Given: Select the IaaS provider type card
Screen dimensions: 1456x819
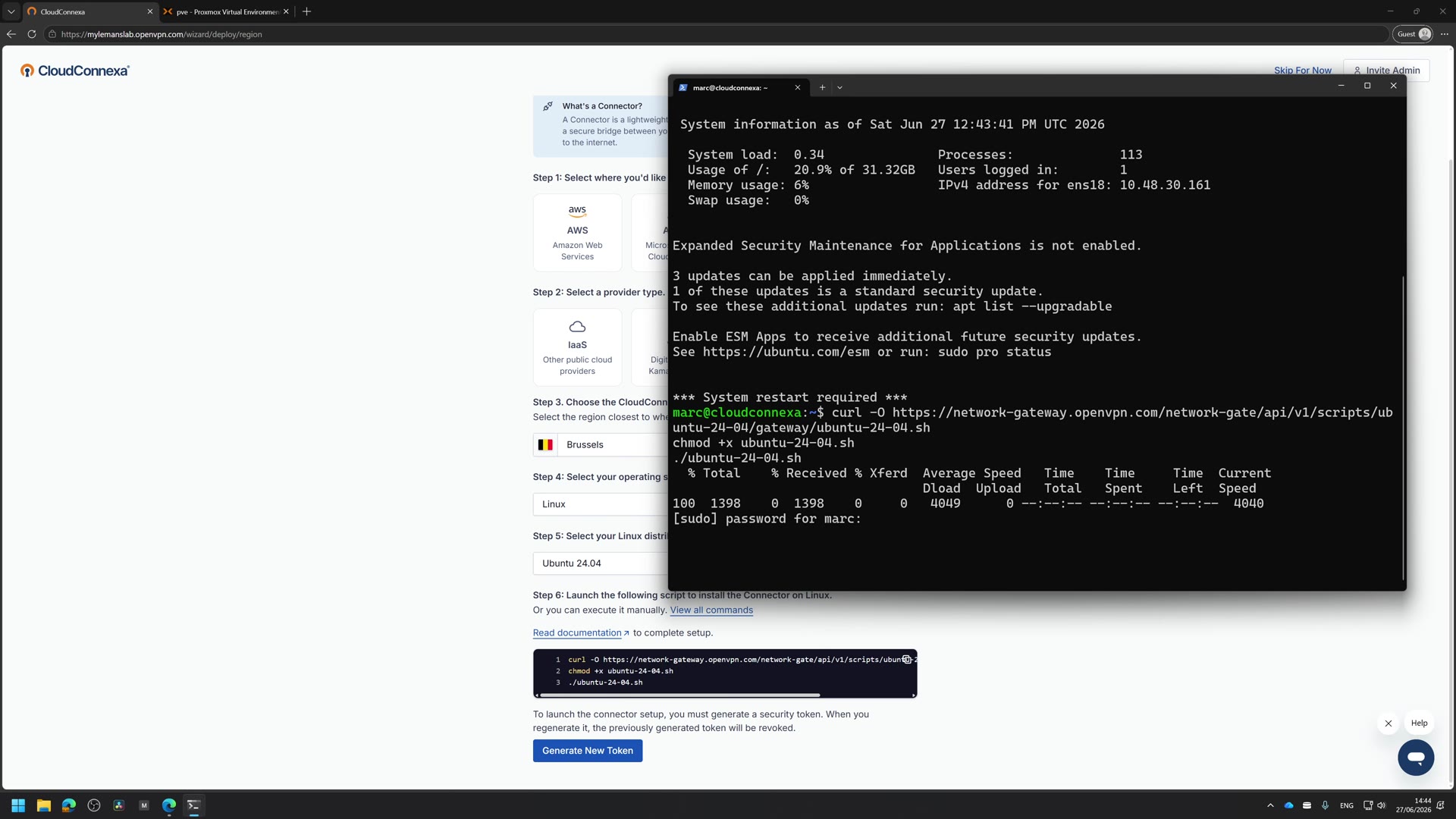Looking at the screenshot, I should (577, 347).
